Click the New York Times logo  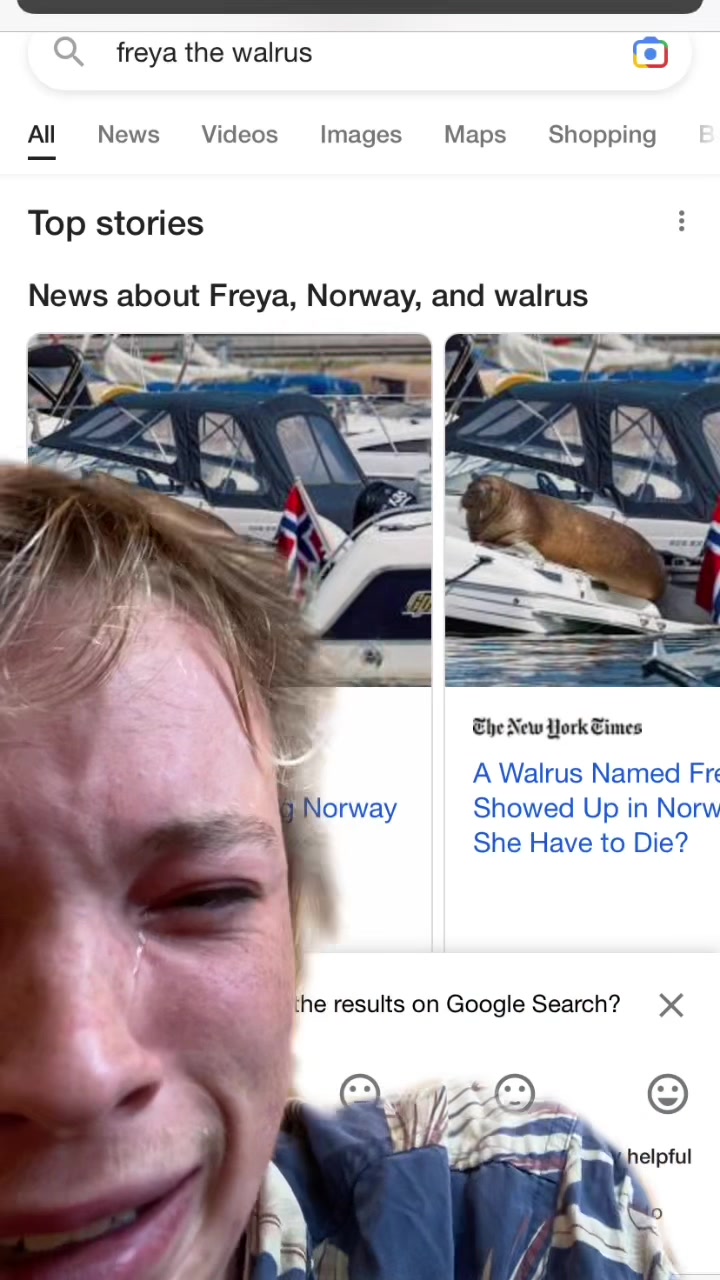(x=557, y=727)
